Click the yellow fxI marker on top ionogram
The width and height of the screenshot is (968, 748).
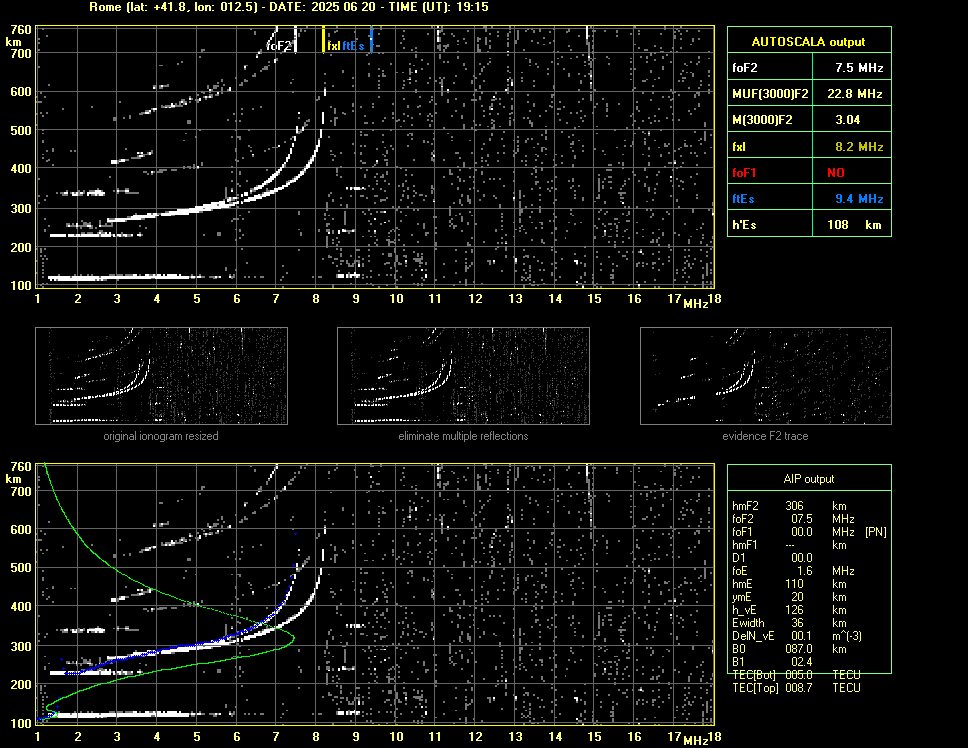point(333,46)
